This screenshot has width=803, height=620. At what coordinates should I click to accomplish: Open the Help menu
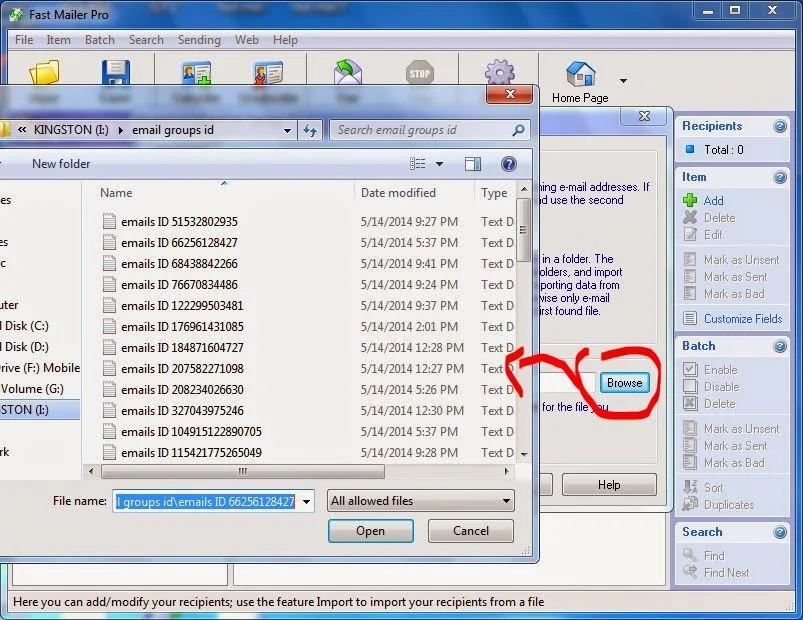pos(285,40)
